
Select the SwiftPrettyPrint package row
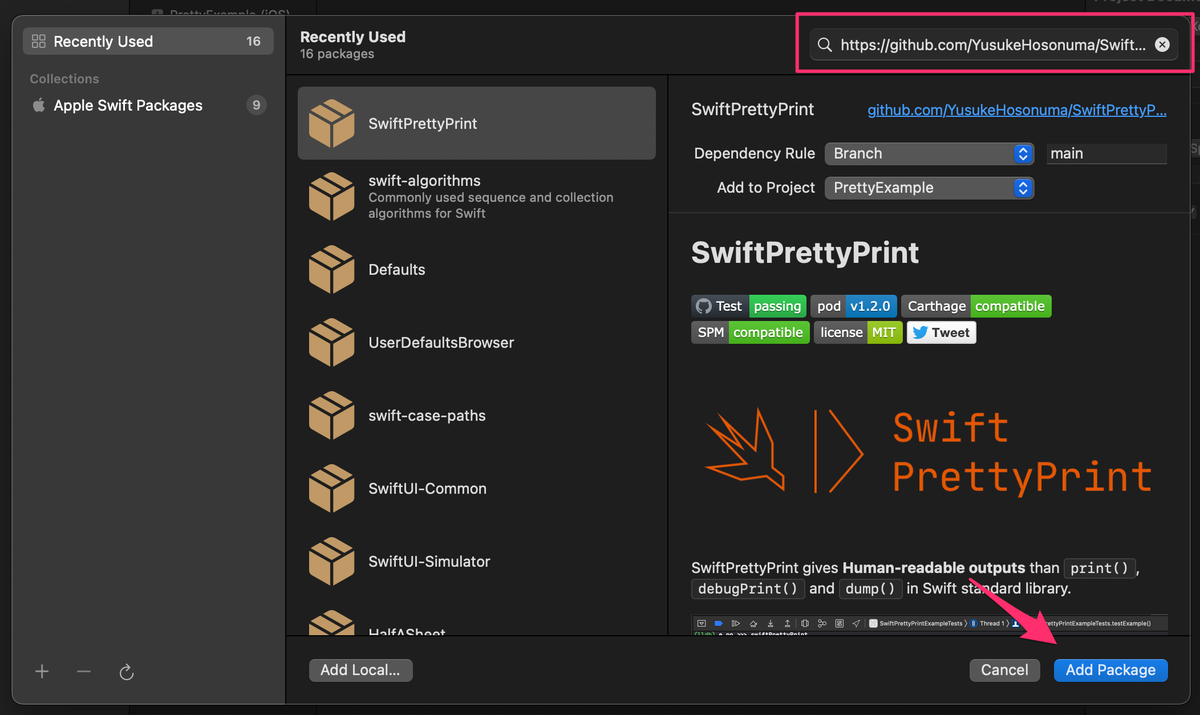477,123
